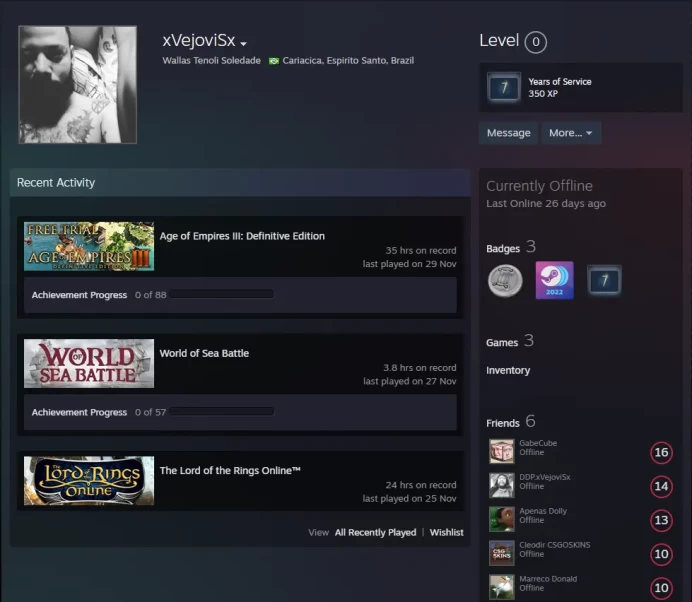The width and height of the screenshot is (692, 602).
Task: Click GabeCube level 16 badge
Action: (661, 452)
